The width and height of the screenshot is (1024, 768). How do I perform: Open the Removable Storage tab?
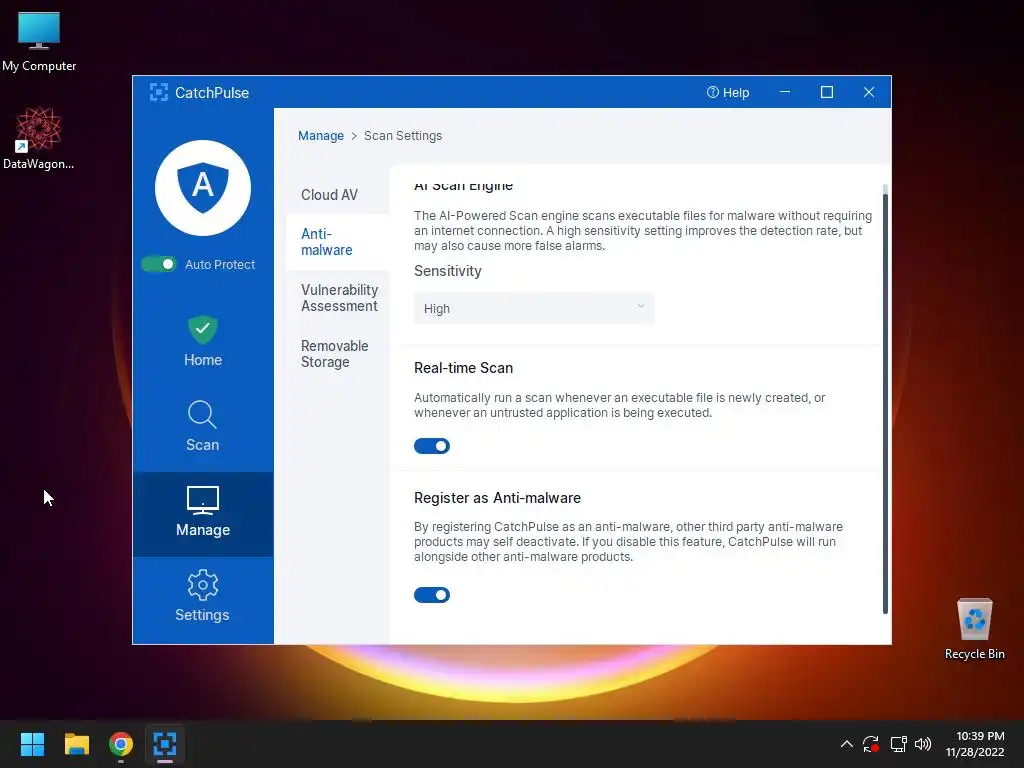pos(334,354)
